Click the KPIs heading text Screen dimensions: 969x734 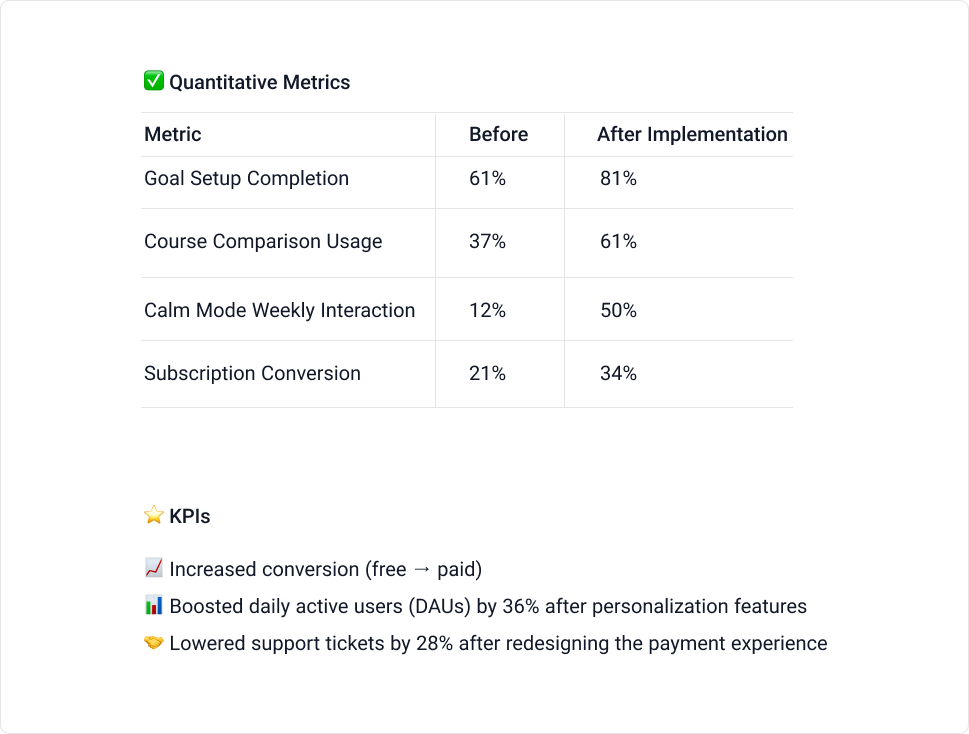(x=190, y=517)
